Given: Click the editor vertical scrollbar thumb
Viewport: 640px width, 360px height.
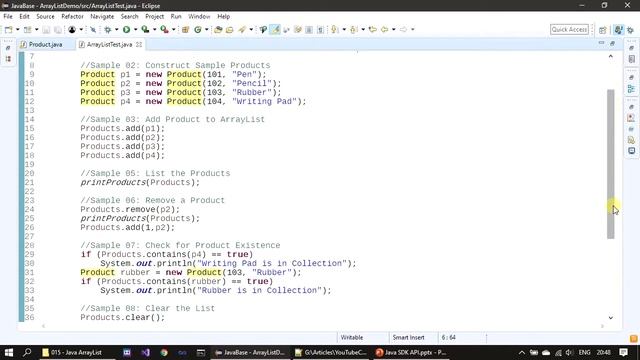Looking at the screenshot, I should [x=611, y=164].
